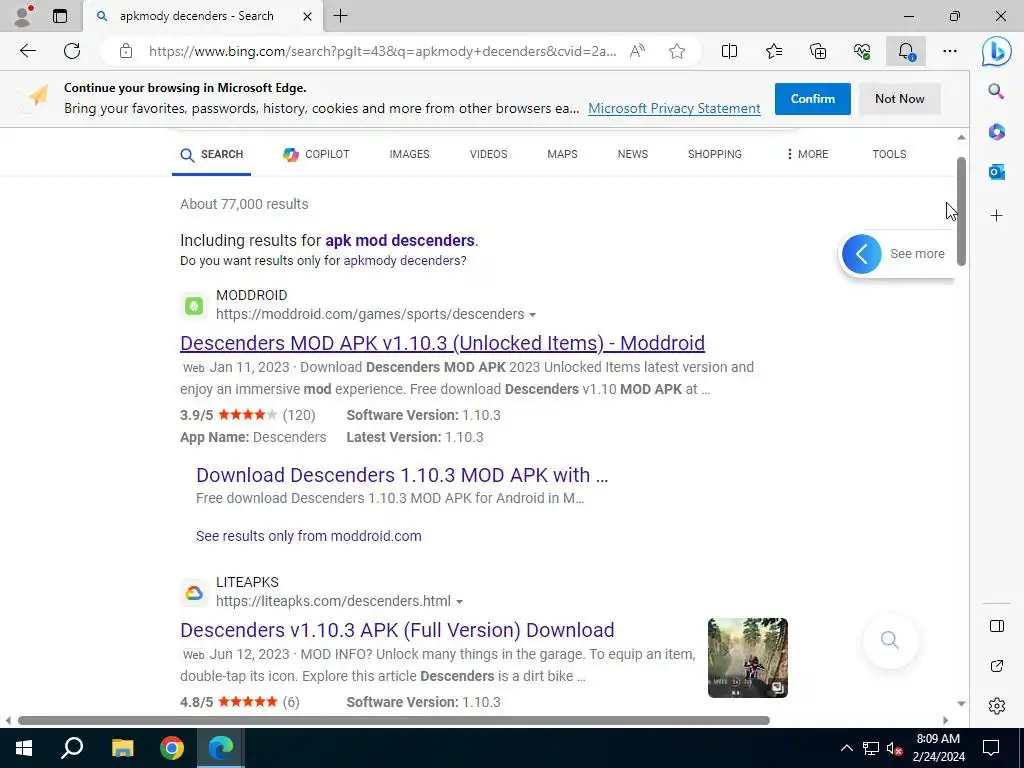The width and height of the screenshot is (1024, 768).
Task: Launch Google Chrome from taskbar
Action: pos(172,748)
